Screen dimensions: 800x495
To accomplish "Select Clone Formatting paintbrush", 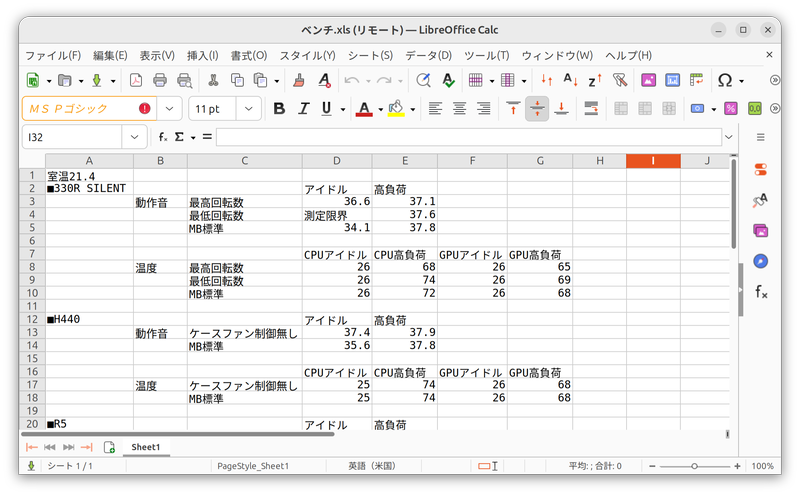I will coord(299,80).
